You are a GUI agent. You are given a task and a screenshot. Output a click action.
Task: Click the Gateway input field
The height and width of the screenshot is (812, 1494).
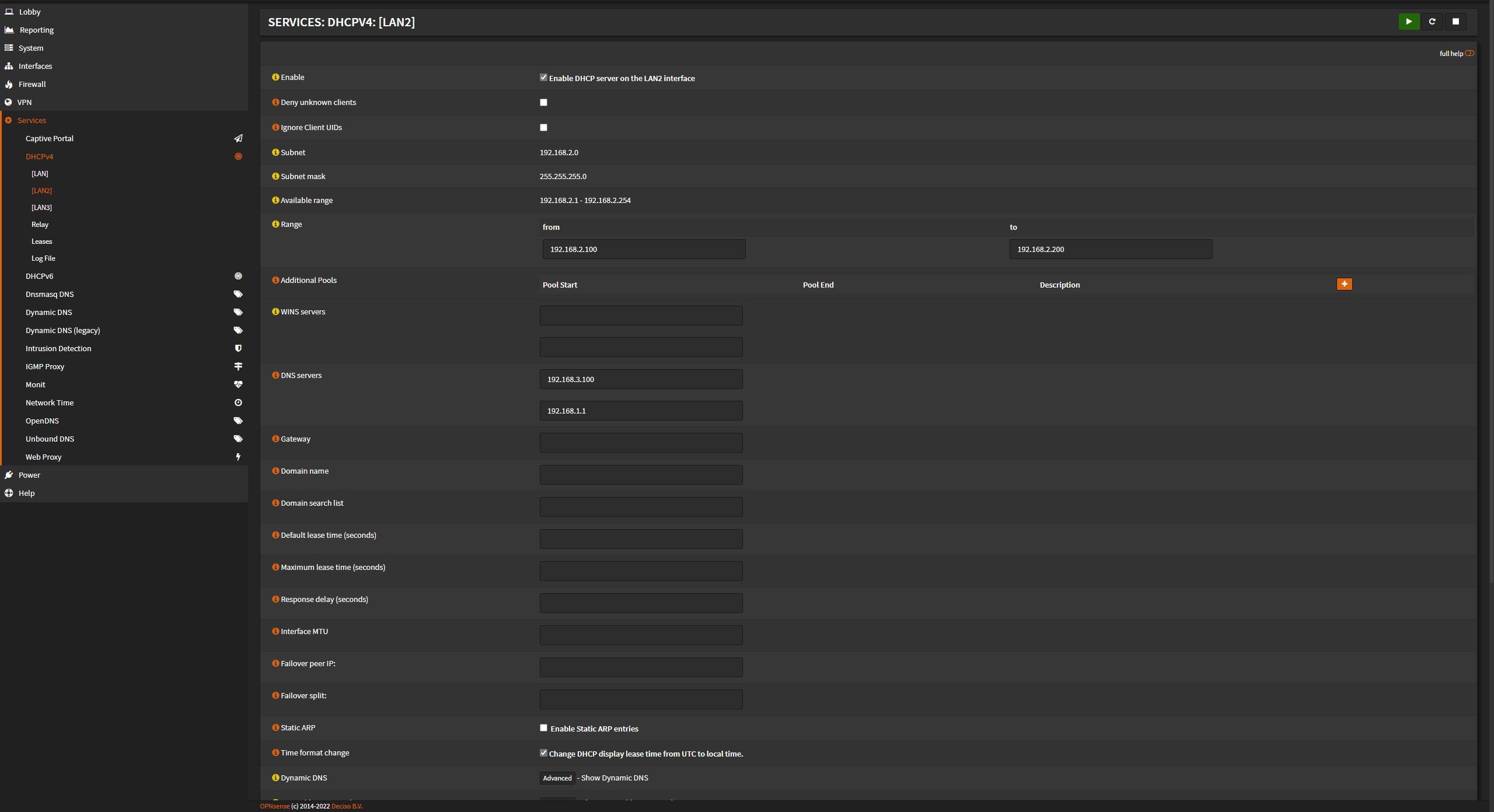pyautogui.click(x=641, y=443)
